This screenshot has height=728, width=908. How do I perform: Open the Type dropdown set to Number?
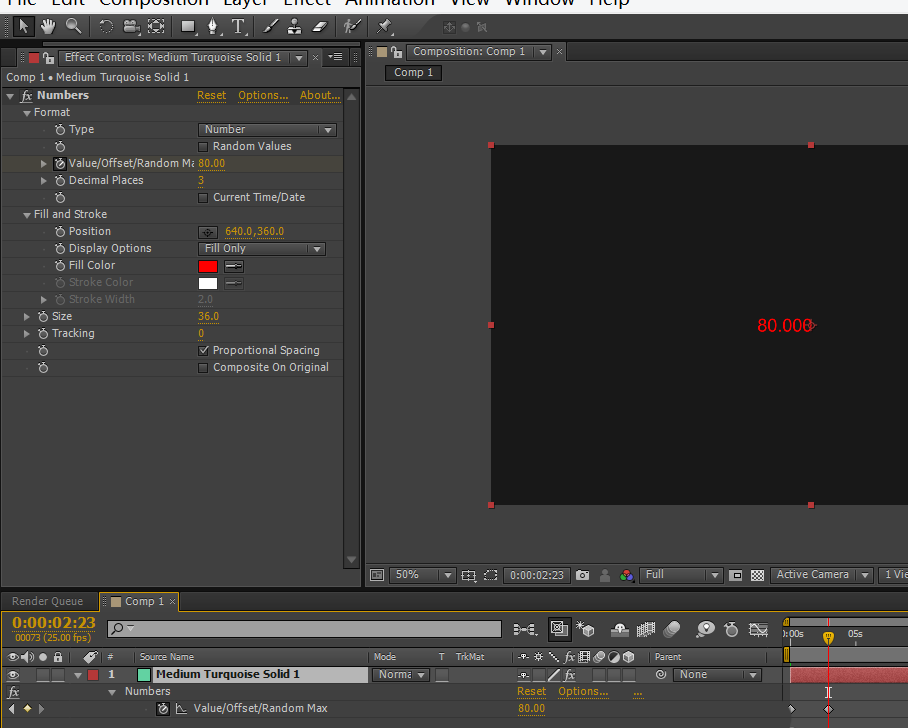coord(267,130)
